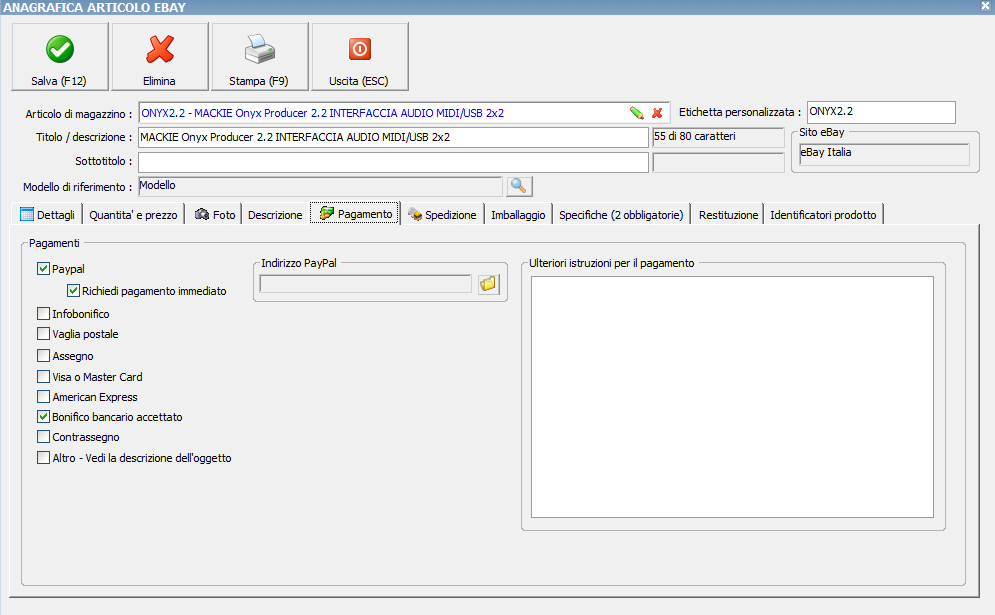Uncheck Bonifico bancario accettato

[x=43, y=417]
